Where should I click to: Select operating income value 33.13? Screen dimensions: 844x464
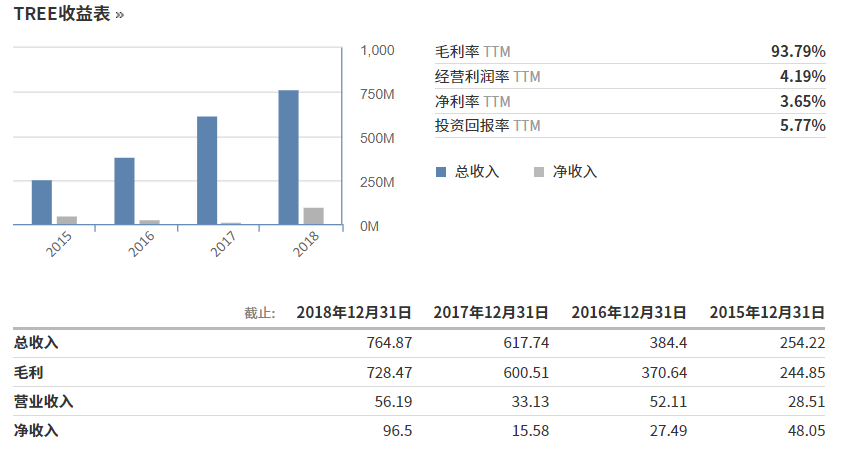pos(530,402)
